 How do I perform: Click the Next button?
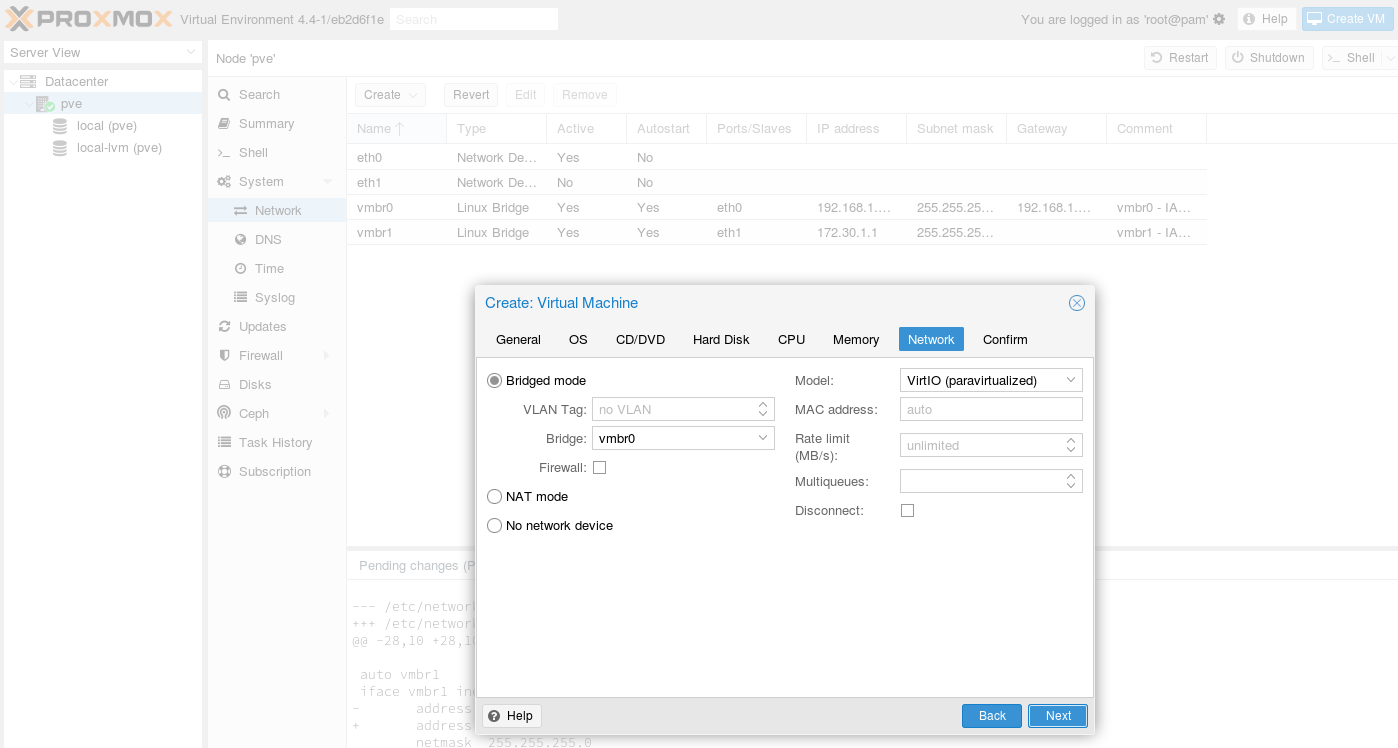1058,716
